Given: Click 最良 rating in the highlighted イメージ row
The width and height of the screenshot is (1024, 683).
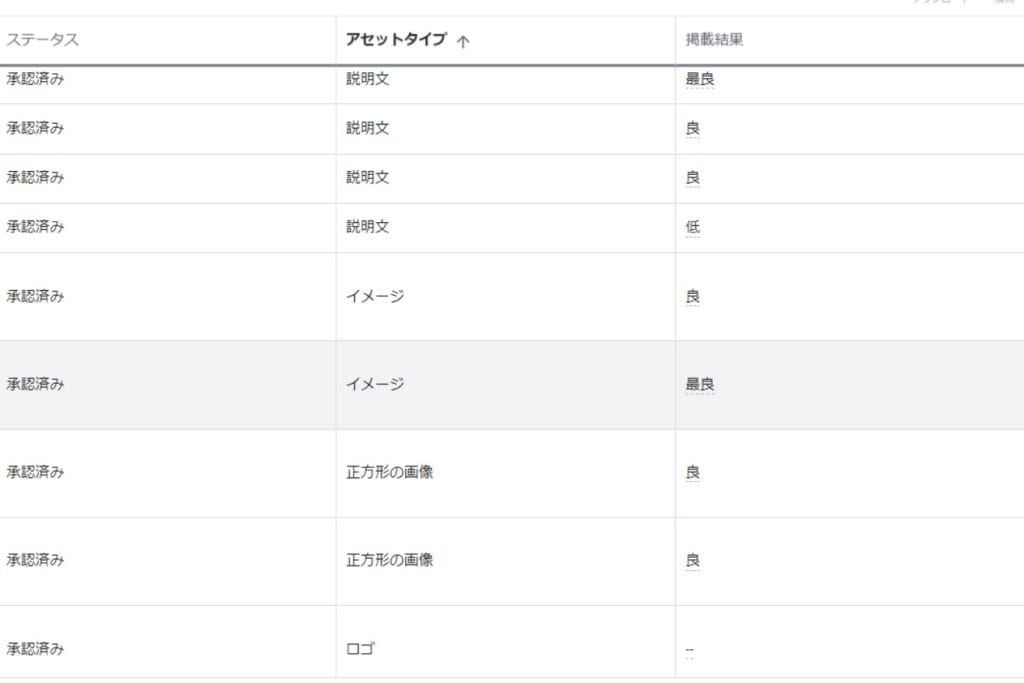Looking at the screenshot, I should click(700, 384).
